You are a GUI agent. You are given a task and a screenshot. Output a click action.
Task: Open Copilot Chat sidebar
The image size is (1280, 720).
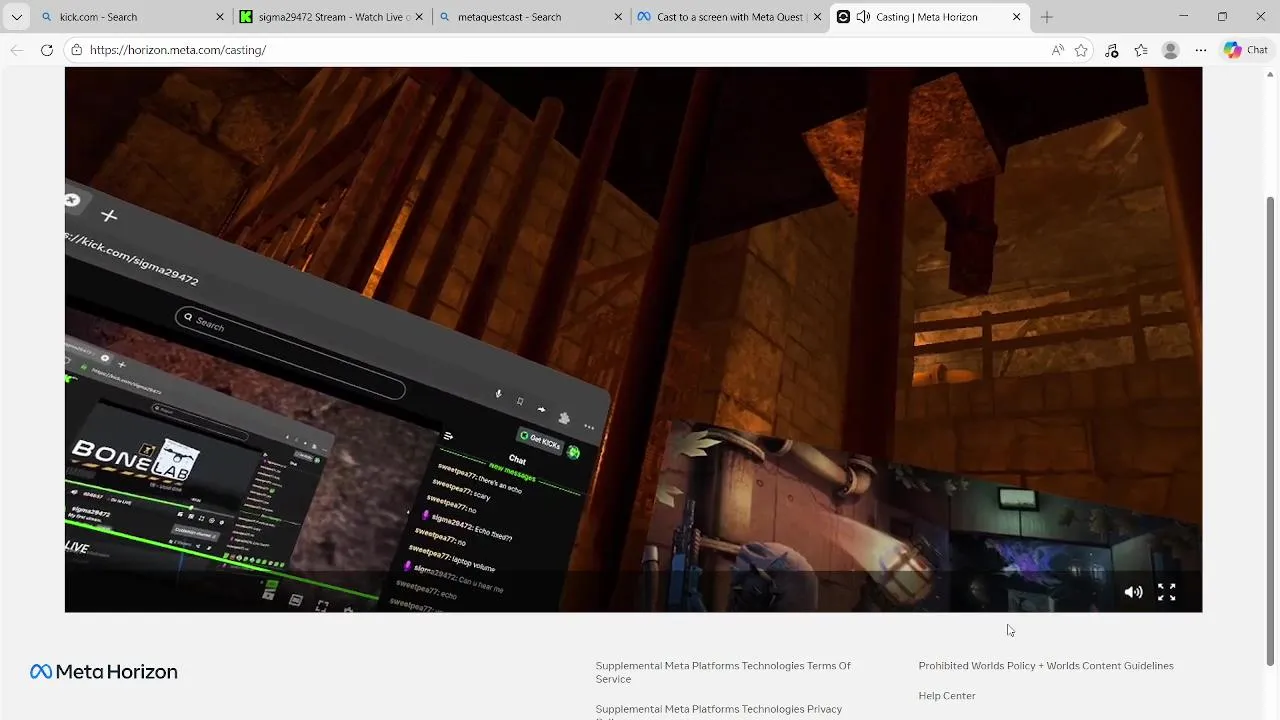[1246, 50]
